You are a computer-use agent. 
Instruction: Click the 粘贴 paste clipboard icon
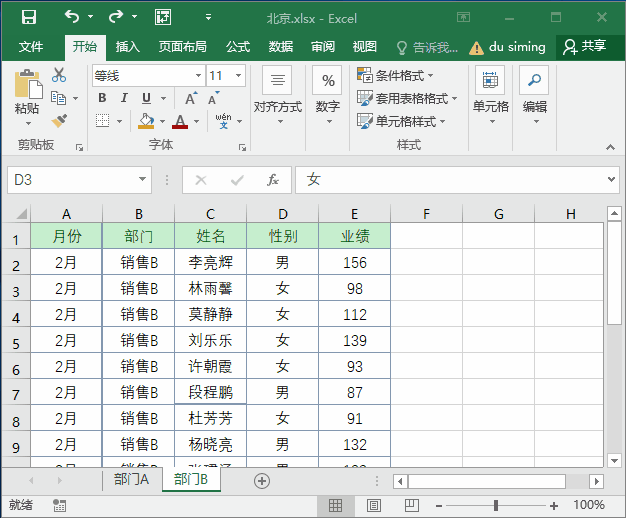(28, 84)
